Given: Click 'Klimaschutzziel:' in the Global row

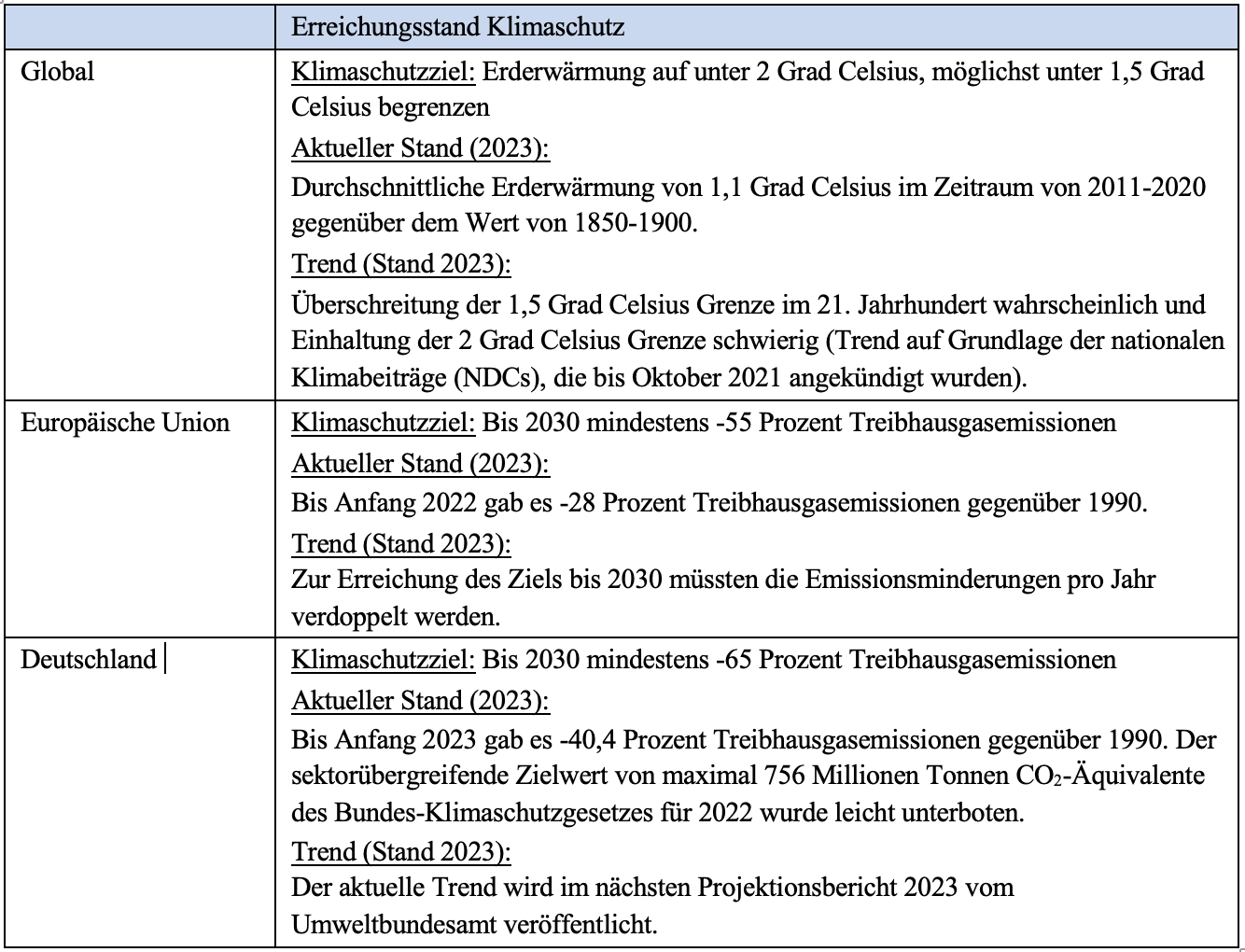Looking at the screenshot, I should [384, 72].
